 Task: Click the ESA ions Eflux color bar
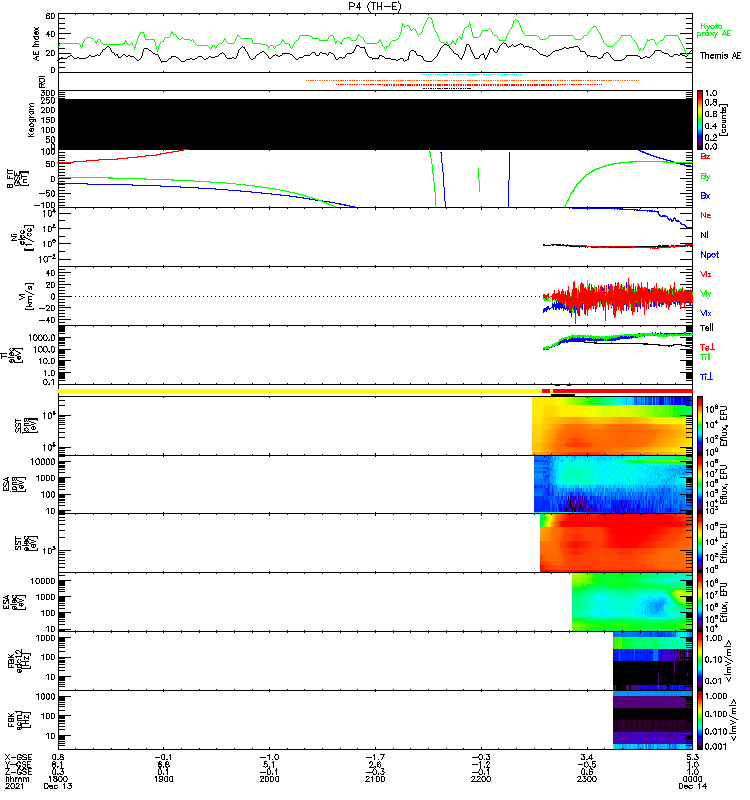700,484
